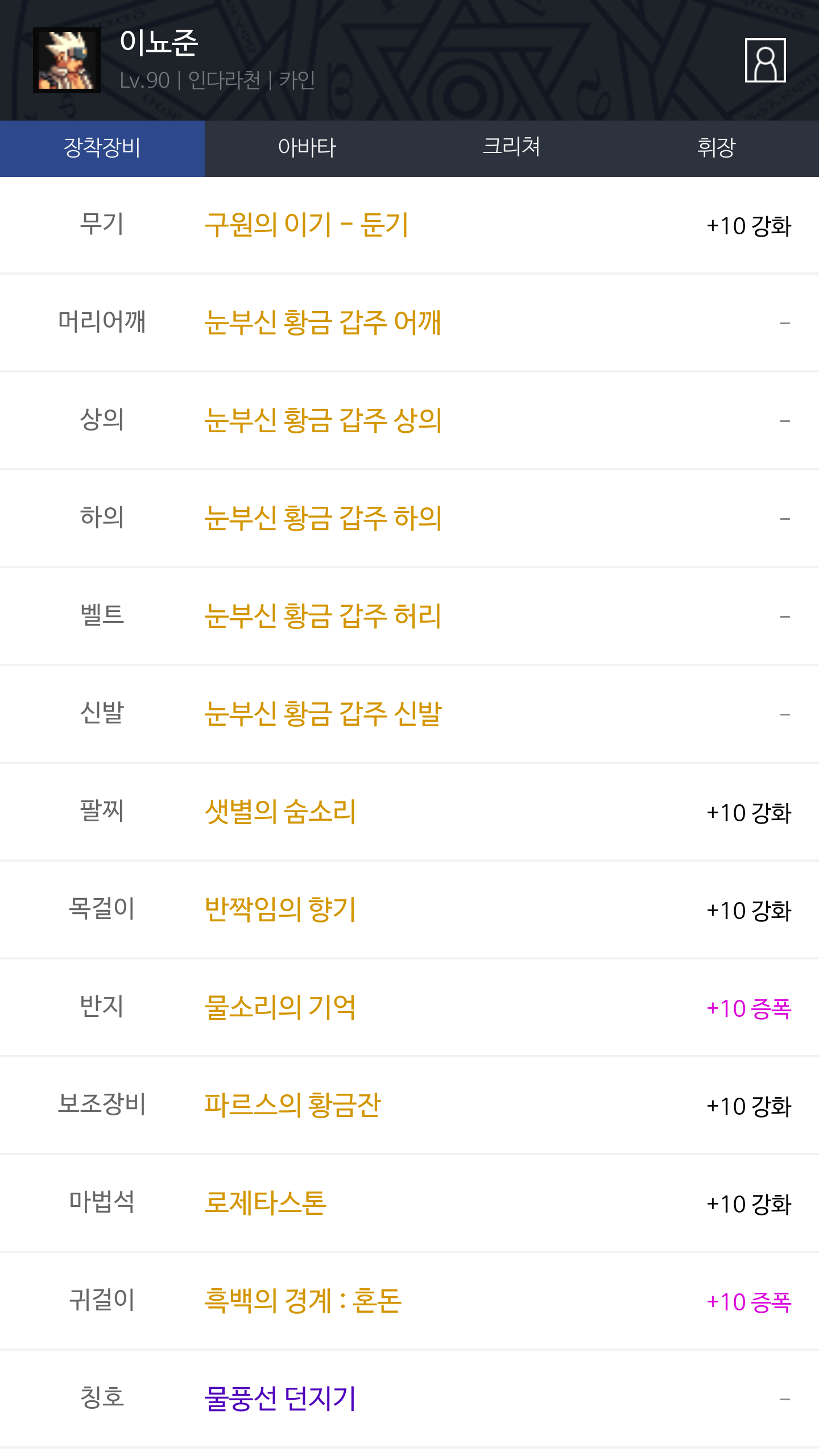Tap the profile icon in the header

(765, 60)
